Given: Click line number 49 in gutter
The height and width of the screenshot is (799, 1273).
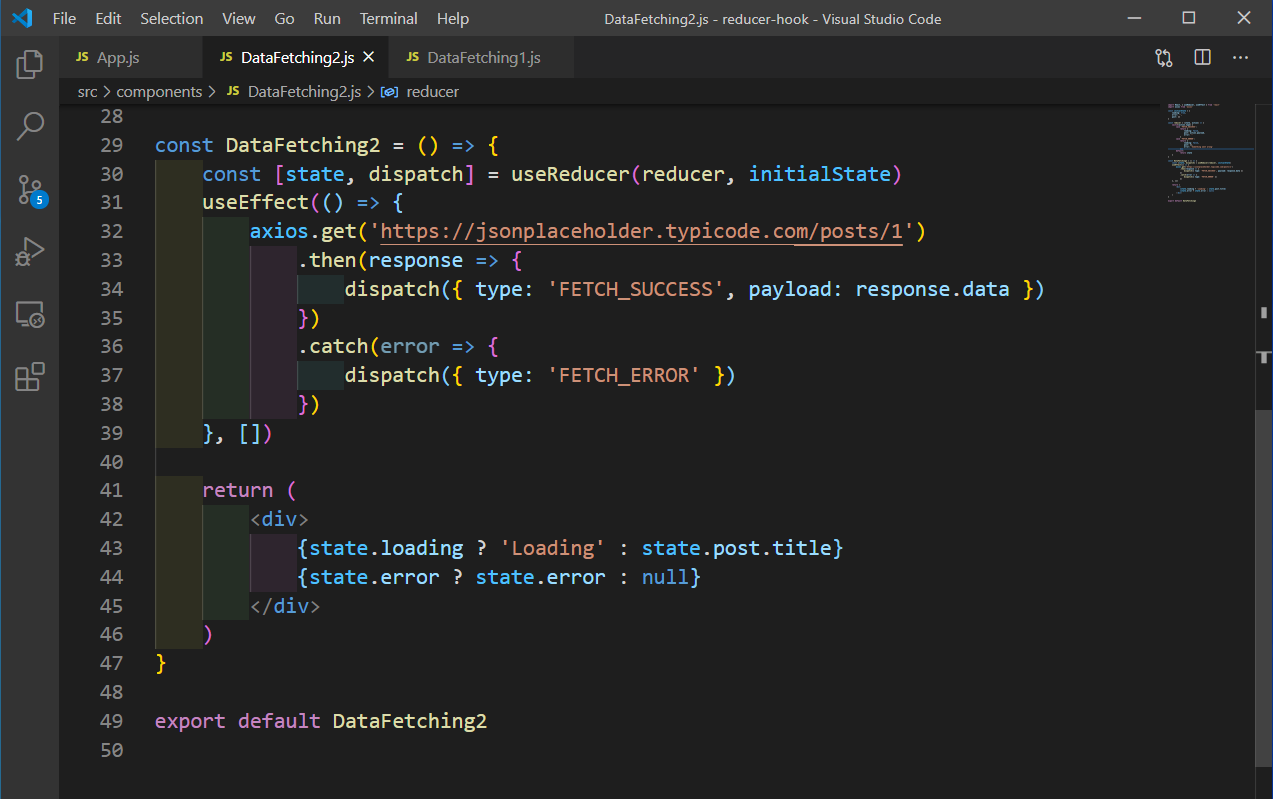Looking at the screenshot, I should 111,721.
